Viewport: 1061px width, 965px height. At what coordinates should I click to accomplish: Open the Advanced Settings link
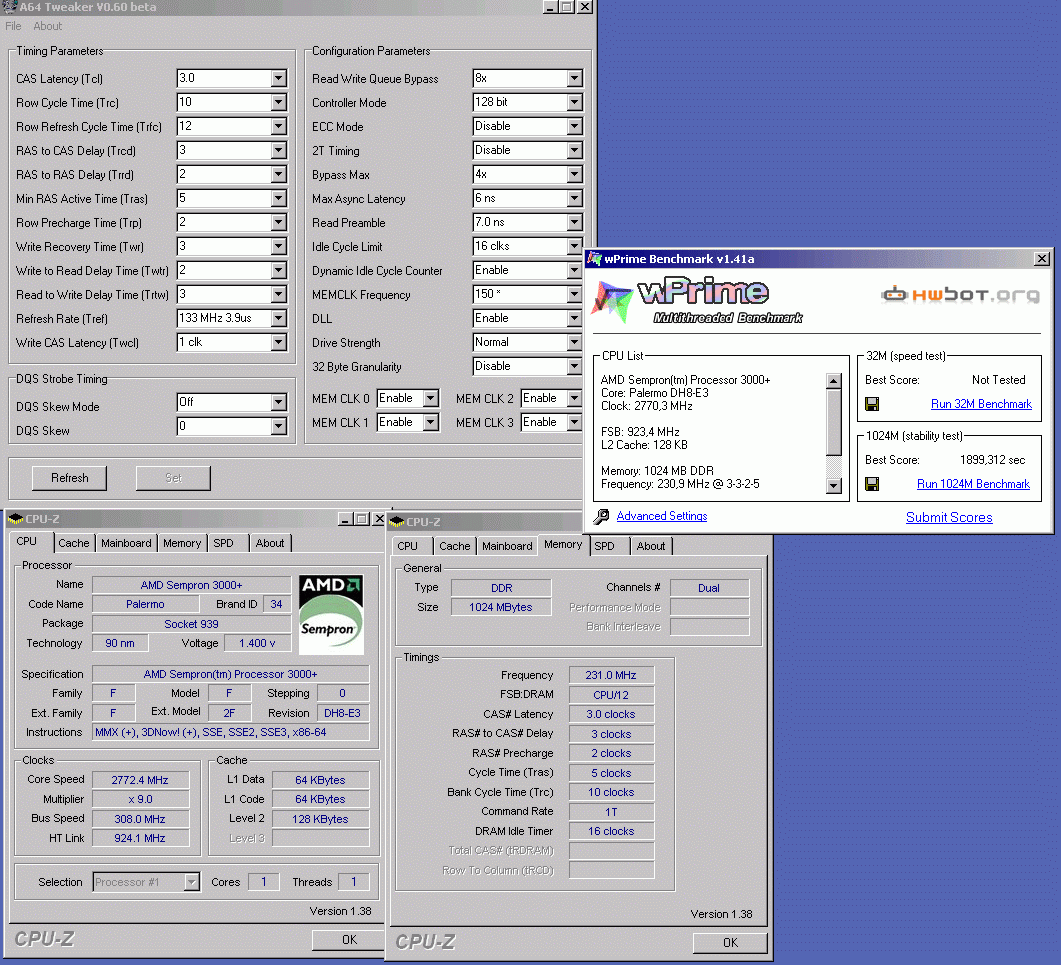click(662, 516)
